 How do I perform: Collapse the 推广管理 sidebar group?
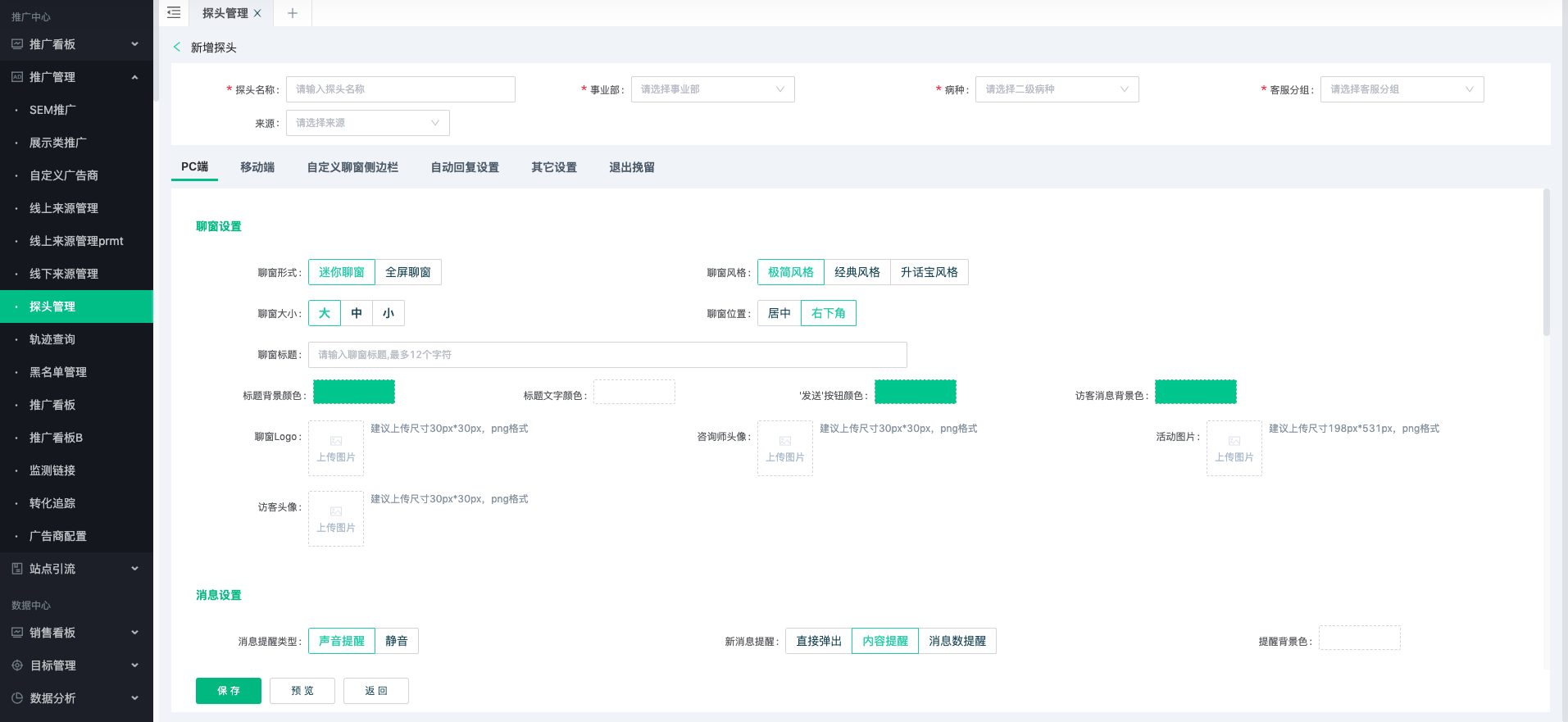point(134,77)
